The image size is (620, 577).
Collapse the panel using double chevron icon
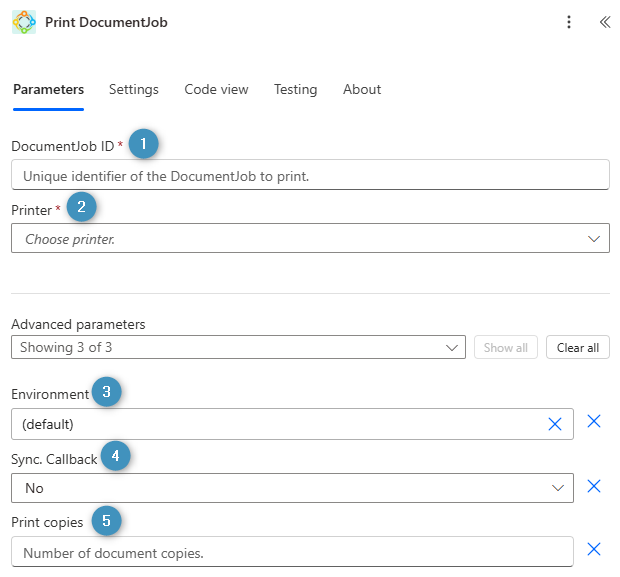pos(604,22)
